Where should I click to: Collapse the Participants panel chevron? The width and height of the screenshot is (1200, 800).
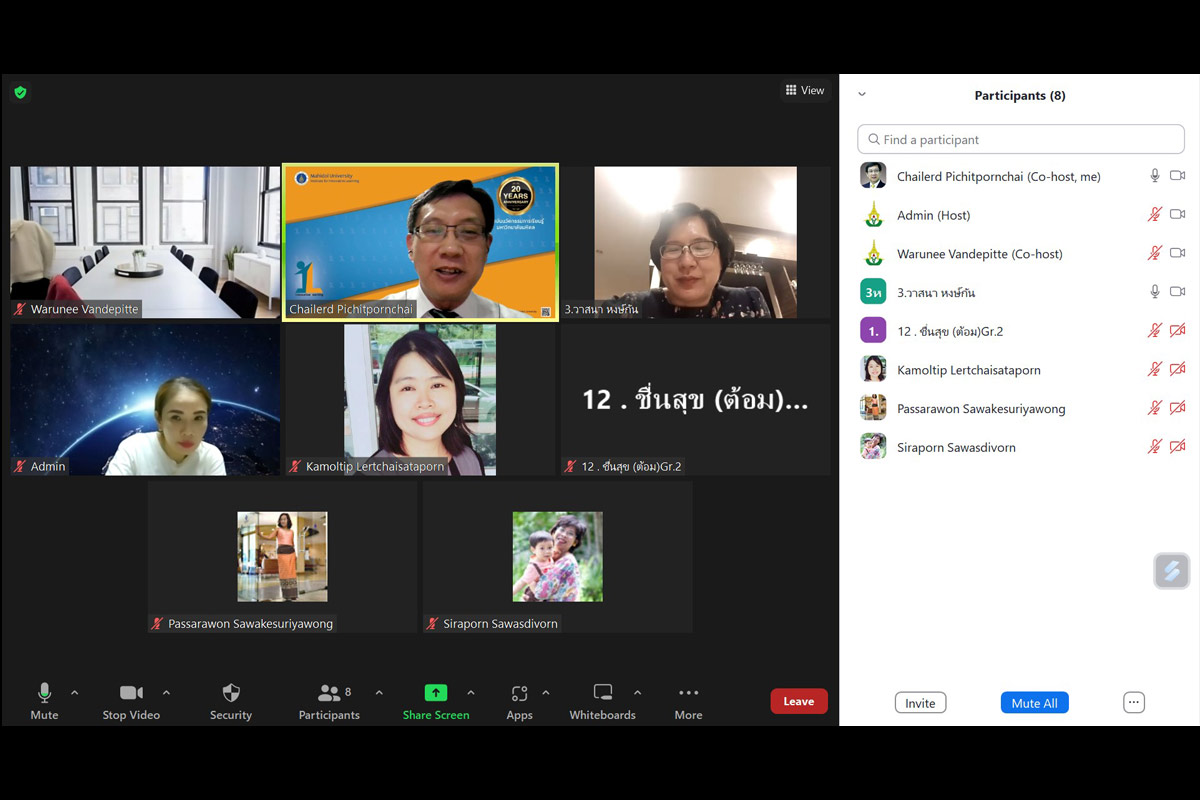click(862, 95)
